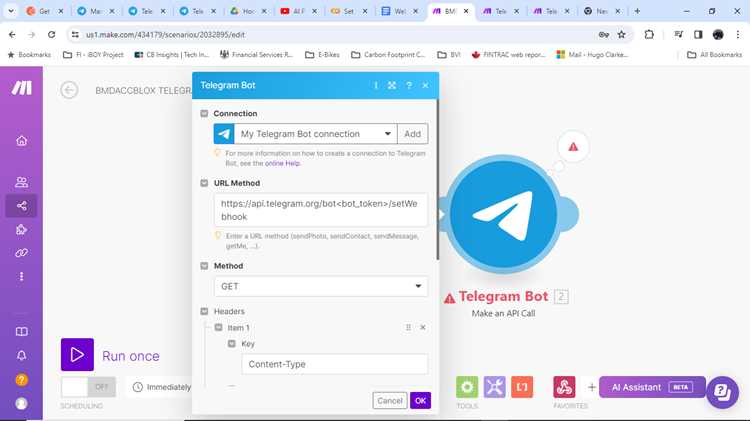Open the Team people icon in sidebar
750x421 pixels.
click(22, 182)
